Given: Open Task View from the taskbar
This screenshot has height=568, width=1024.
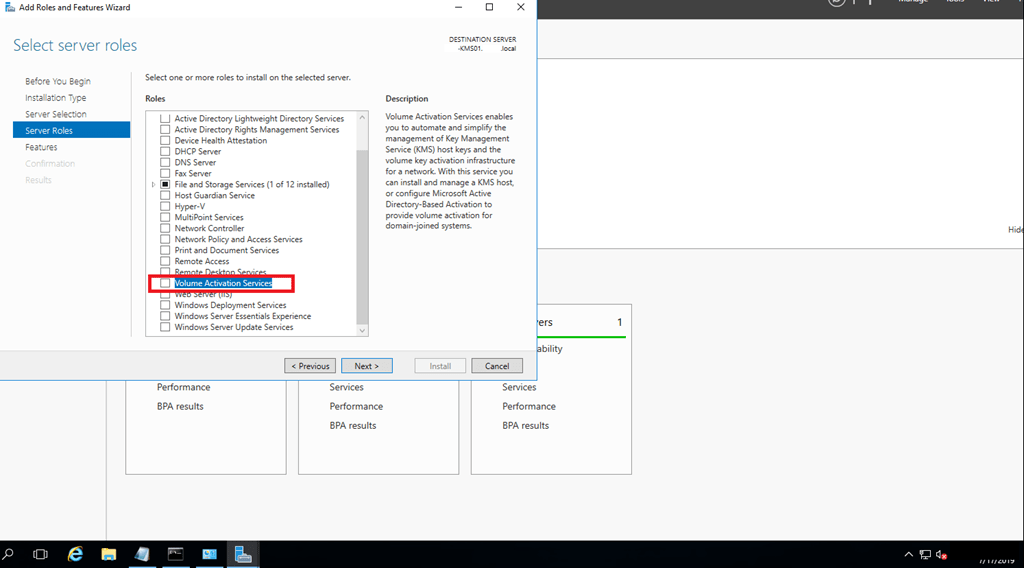Looking at the screenshot, I should [40, 554].
